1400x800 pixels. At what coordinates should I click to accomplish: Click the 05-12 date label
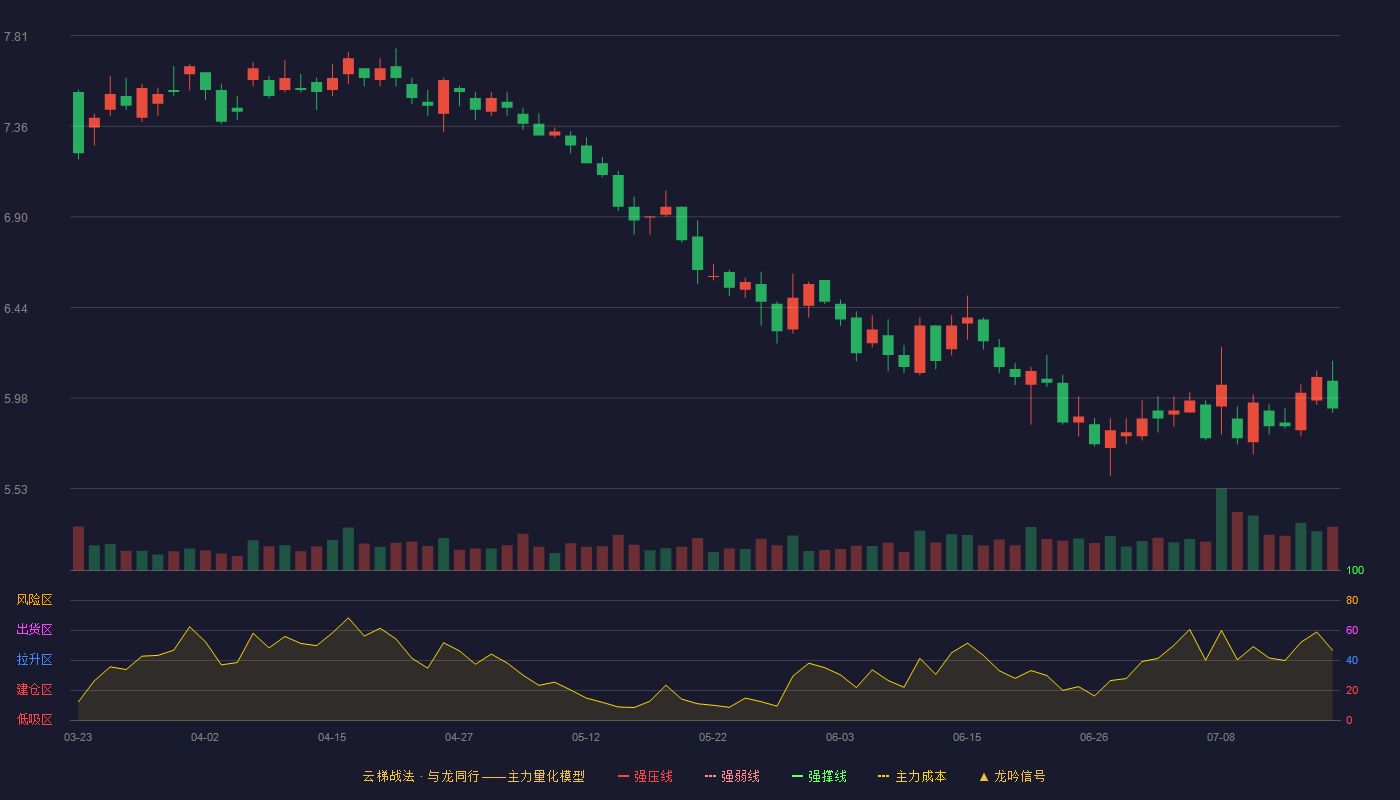(x=586, y=737)
